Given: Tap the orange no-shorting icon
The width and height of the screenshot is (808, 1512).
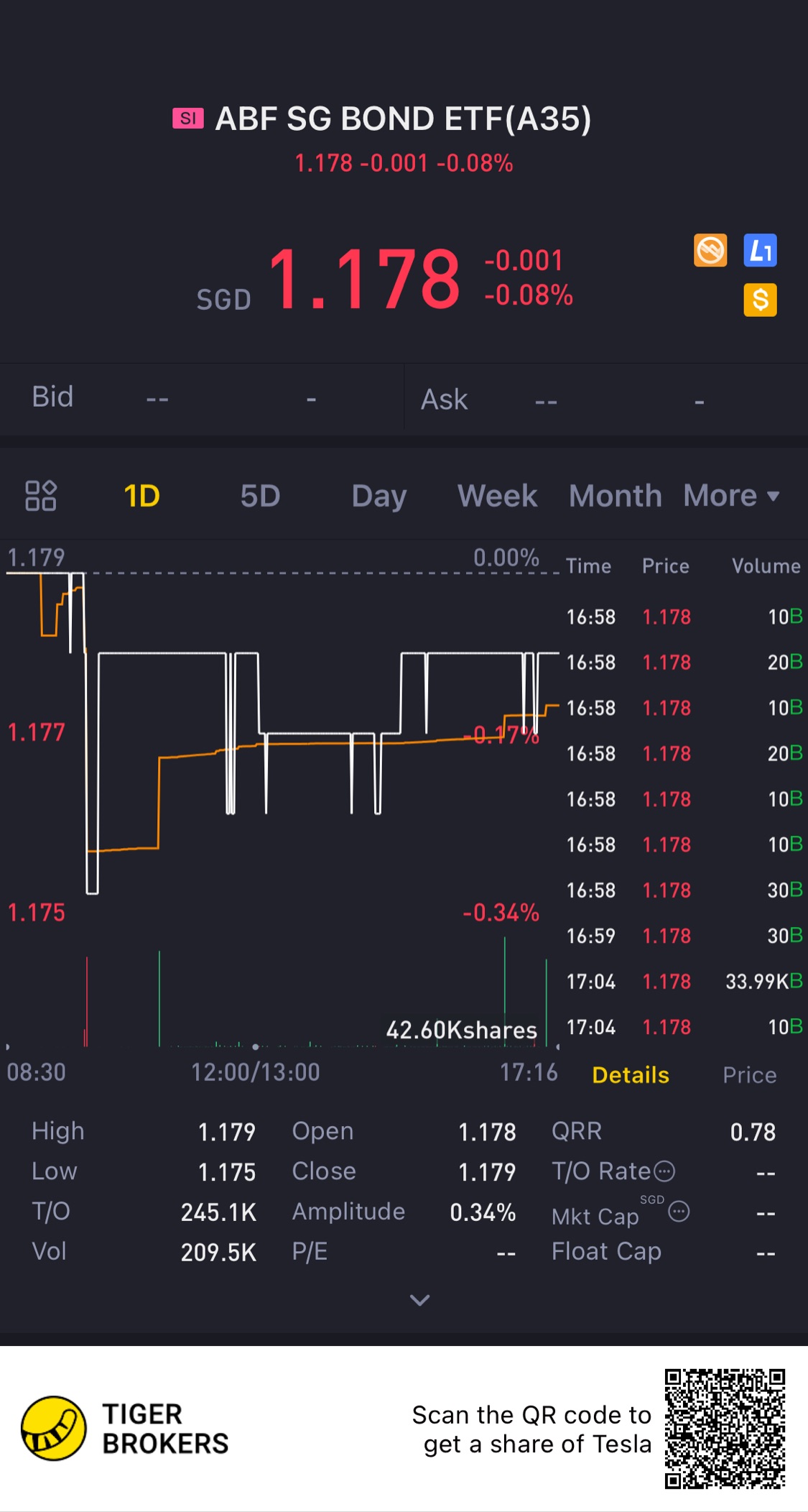Looking at the screenshot, I should pyautogui.click(x=710, y=251).
